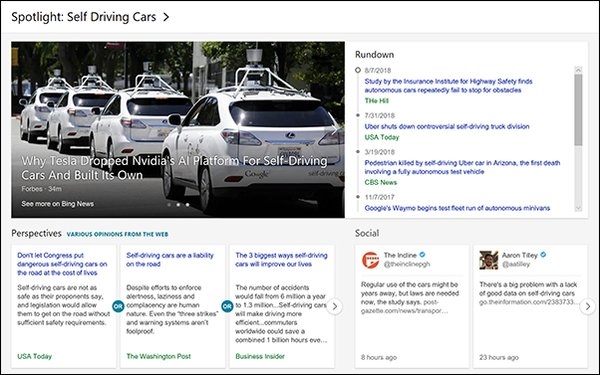Click 23 hours ago timestamp
The image size is (600, 375).
499,357
